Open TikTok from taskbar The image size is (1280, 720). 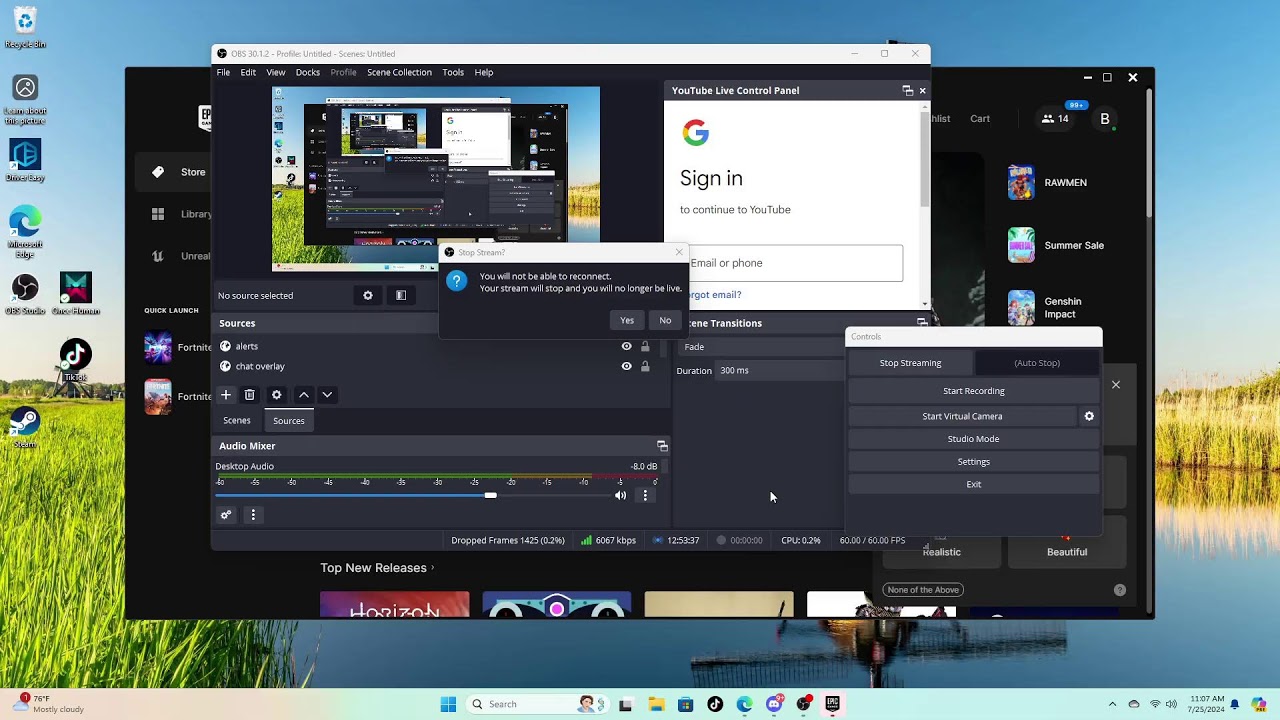715,704
